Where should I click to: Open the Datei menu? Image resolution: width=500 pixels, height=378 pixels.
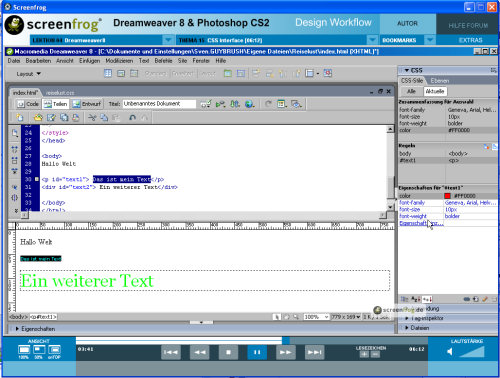[14, 61]
